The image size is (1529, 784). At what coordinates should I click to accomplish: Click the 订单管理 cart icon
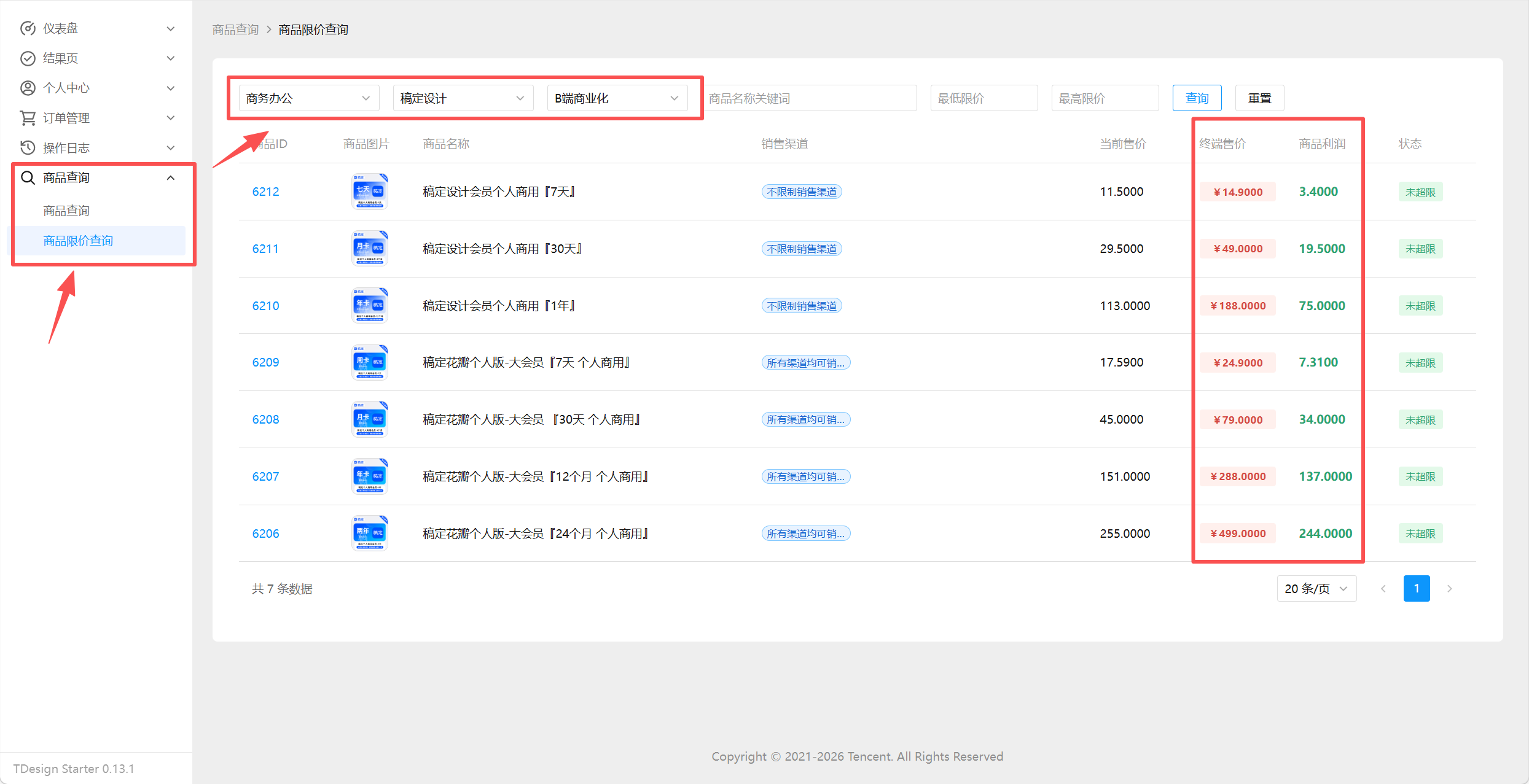[x=28, y=118]
